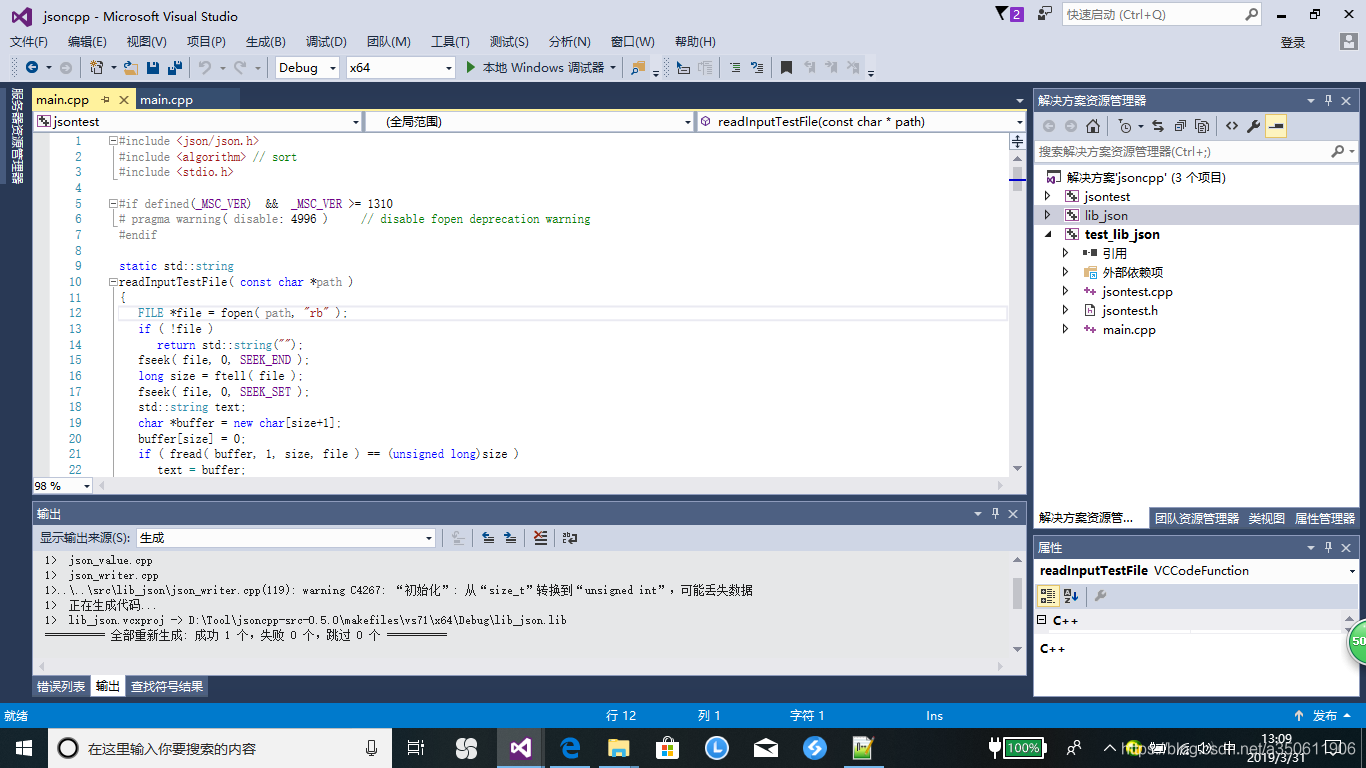Save the current file with the disk icon
The height and width of the screenshot is (768, 1366).
(x=153, y=67)
